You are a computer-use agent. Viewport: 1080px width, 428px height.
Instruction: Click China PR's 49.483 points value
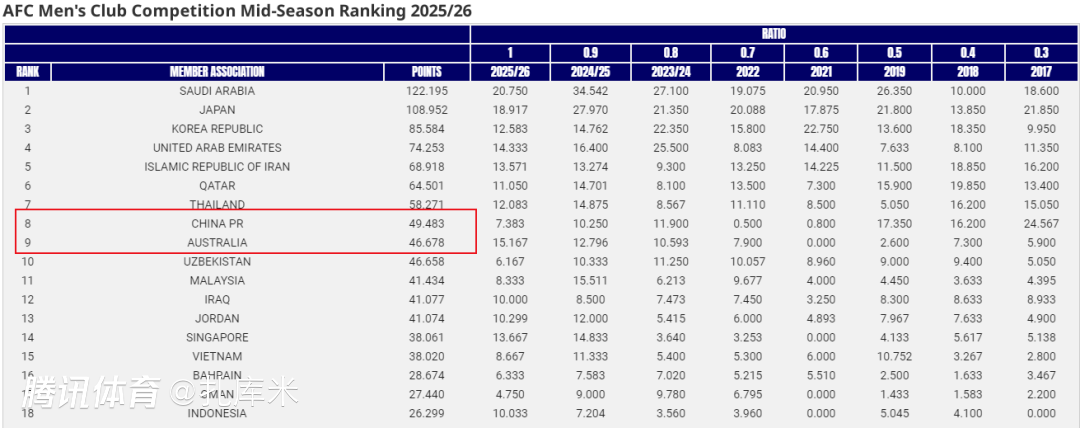[427, 224]
